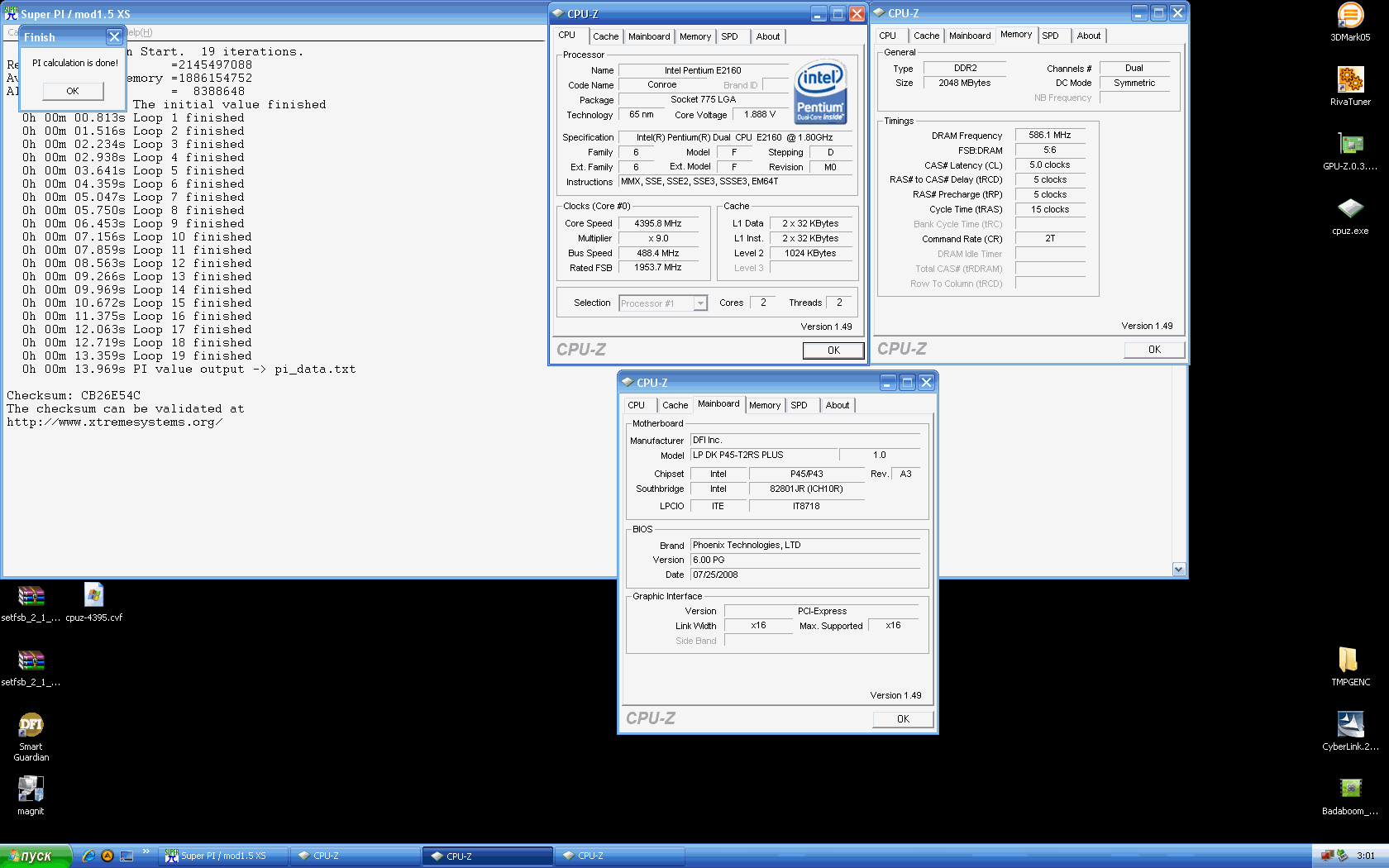This screenshot has width=1389, height=868.
Task: Select the setfsb archive beside cpuz-4395.cvf
Action: 31,595
